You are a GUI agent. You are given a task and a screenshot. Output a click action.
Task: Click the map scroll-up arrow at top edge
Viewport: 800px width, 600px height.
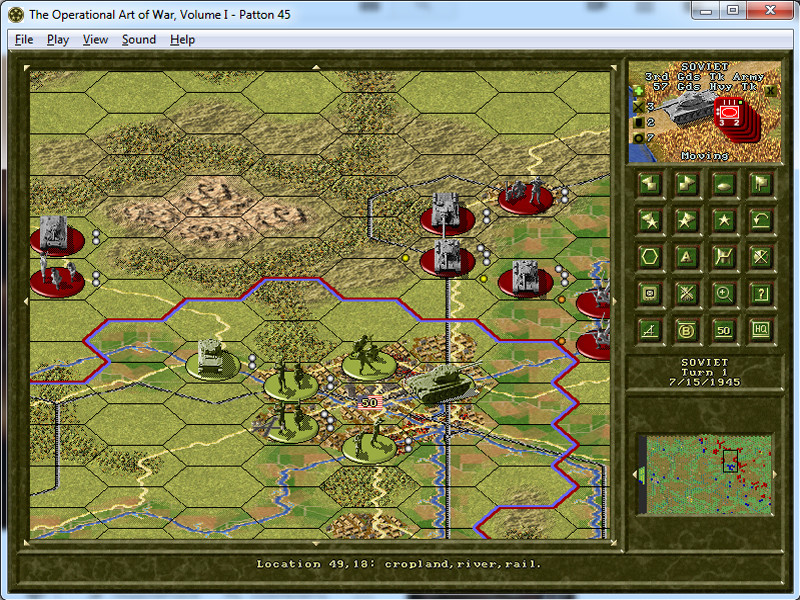[x=316, y=67]
